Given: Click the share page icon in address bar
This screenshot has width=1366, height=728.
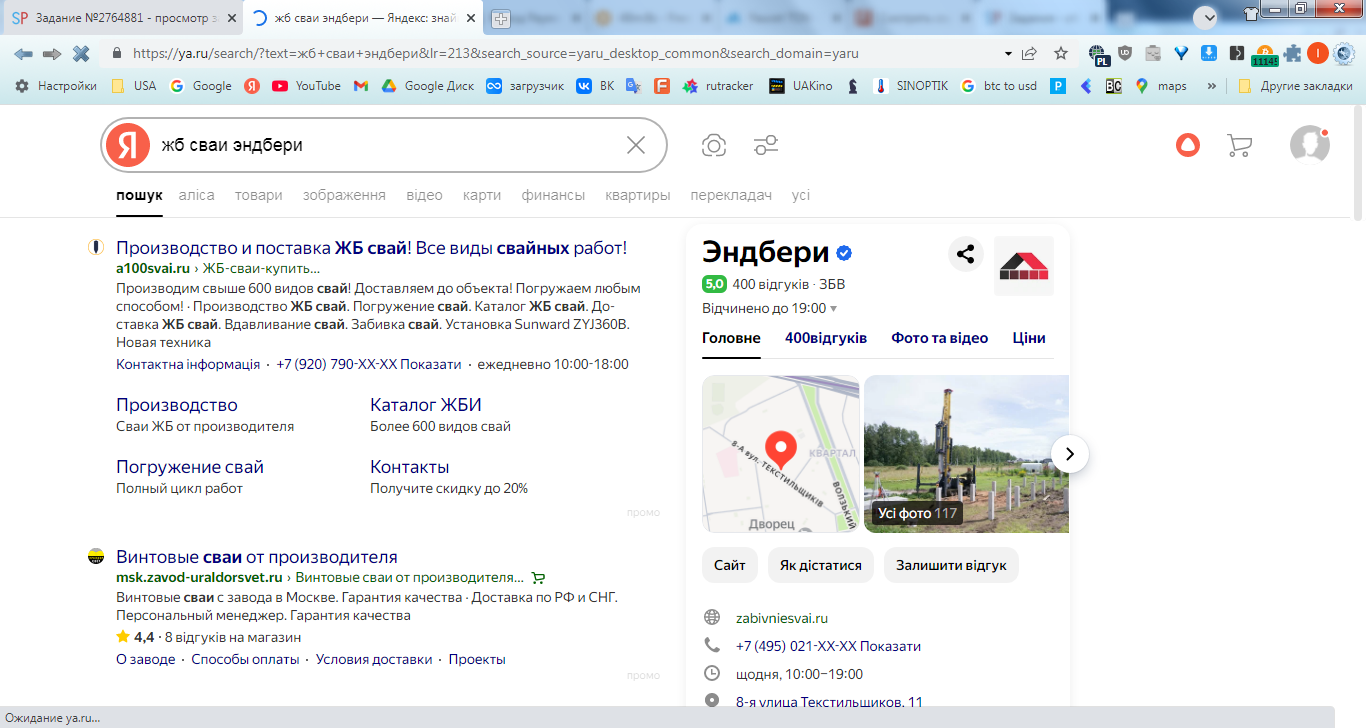Looking at the screenshot, I should (1029, 54).
